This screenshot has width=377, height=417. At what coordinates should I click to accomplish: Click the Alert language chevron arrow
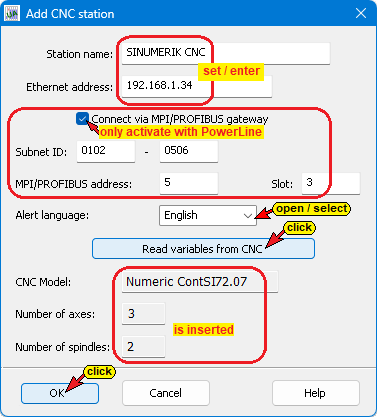[248, 216]
